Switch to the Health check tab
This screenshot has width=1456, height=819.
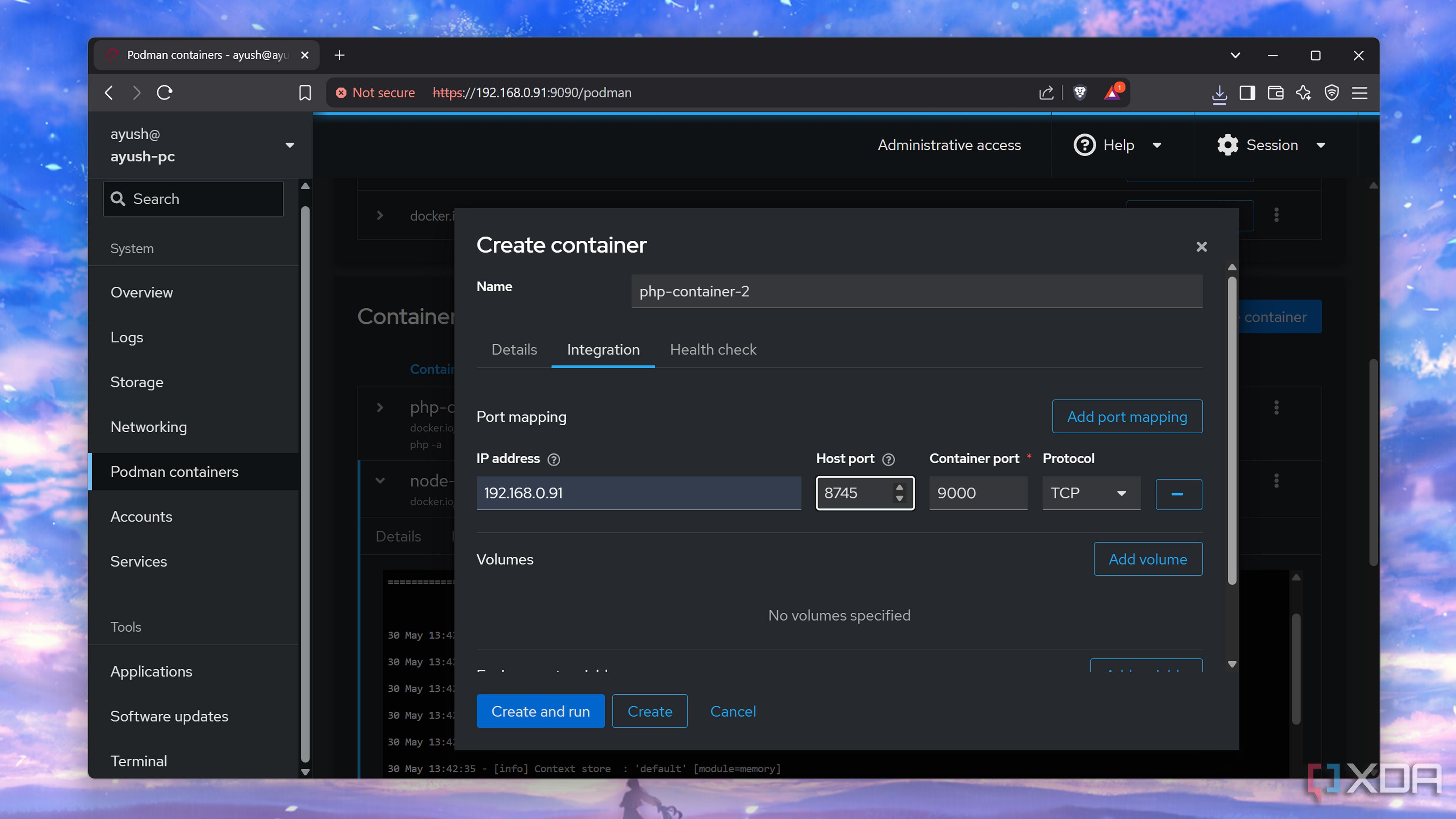coord(713,350)
